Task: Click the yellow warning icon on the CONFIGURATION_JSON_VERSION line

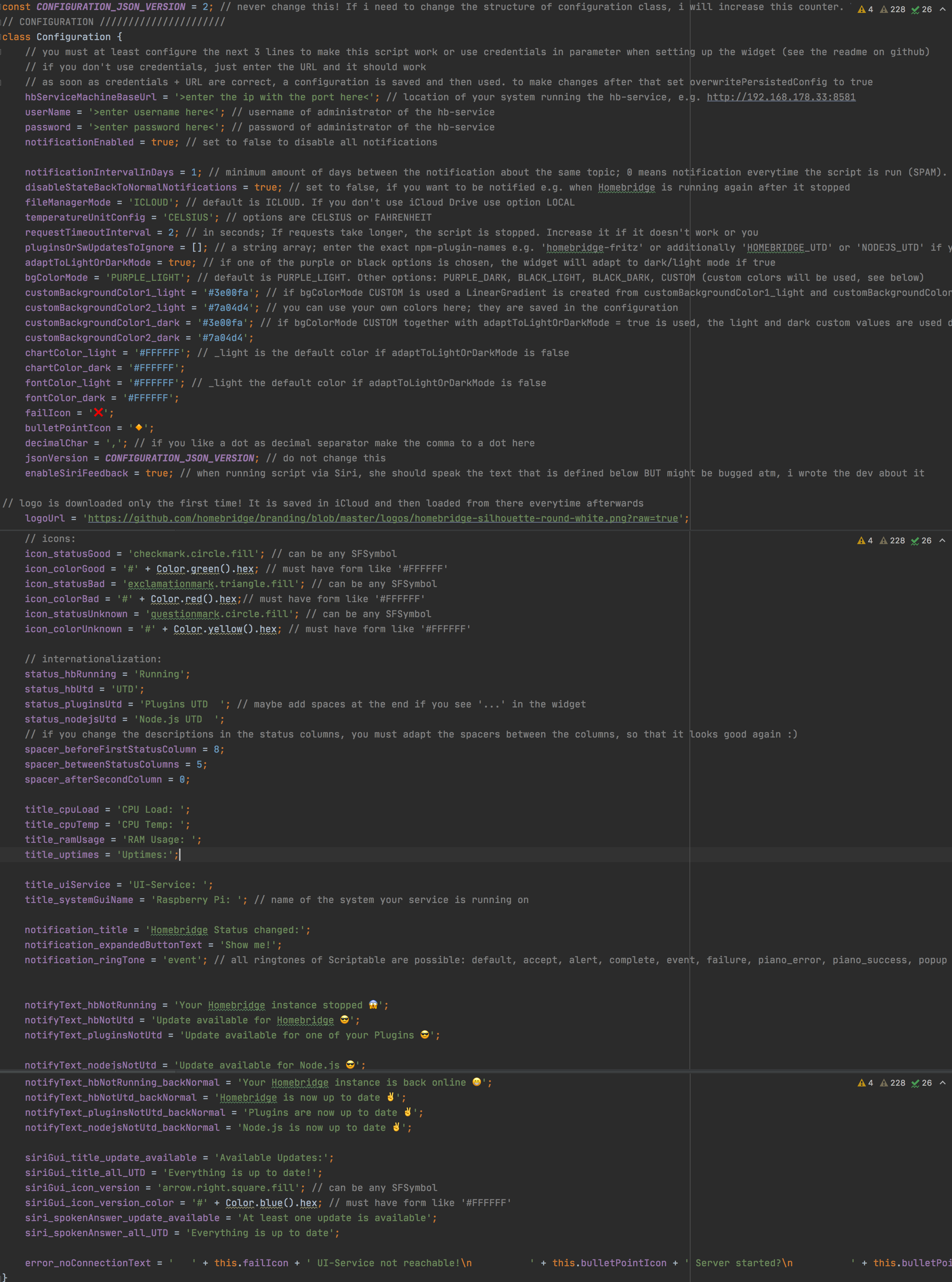Action: pos(861,9)
